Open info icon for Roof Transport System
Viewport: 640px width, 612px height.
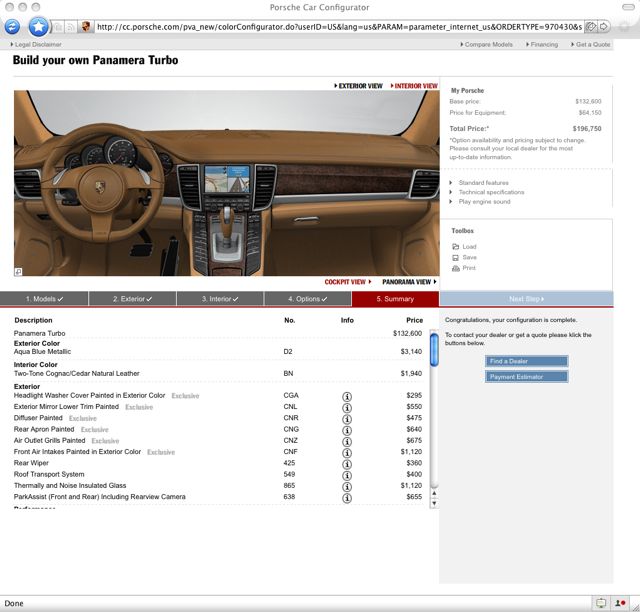click(347, 476)
